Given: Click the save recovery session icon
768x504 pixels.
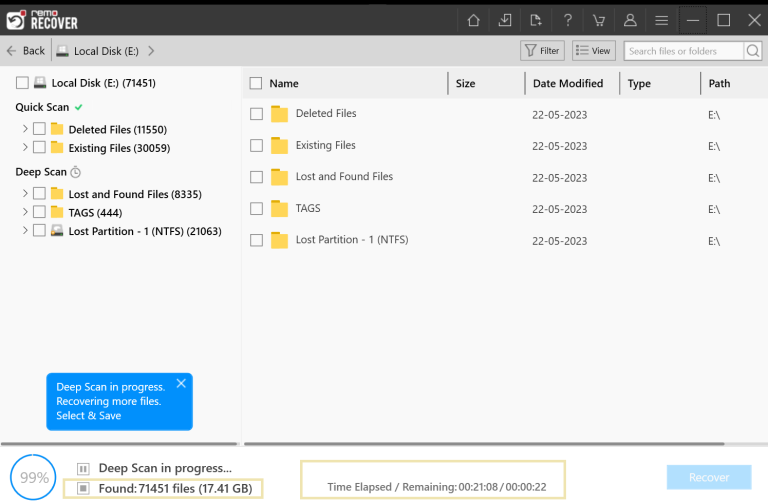Looking at the screenshot, I should [x=504, y=21].
